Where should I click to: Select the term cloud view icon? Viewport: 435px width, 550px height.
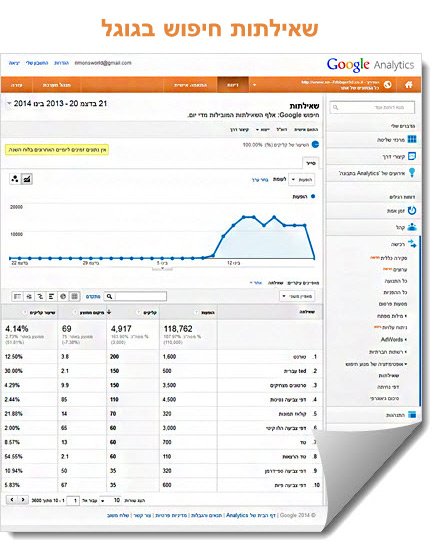[x=29, y=297]
